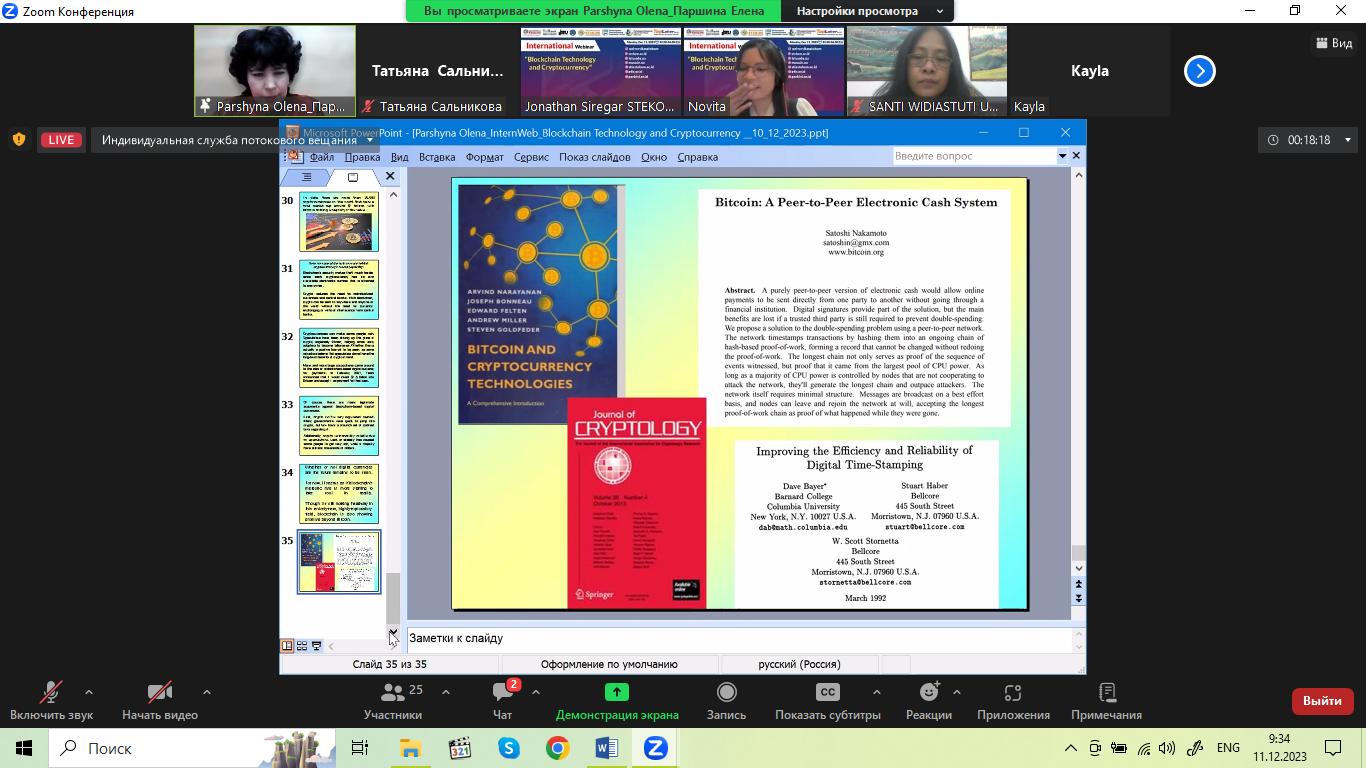Select slide 33 thumbnail
The height and width of the screenshot is (768, 1366).
[x=339, y=425]
